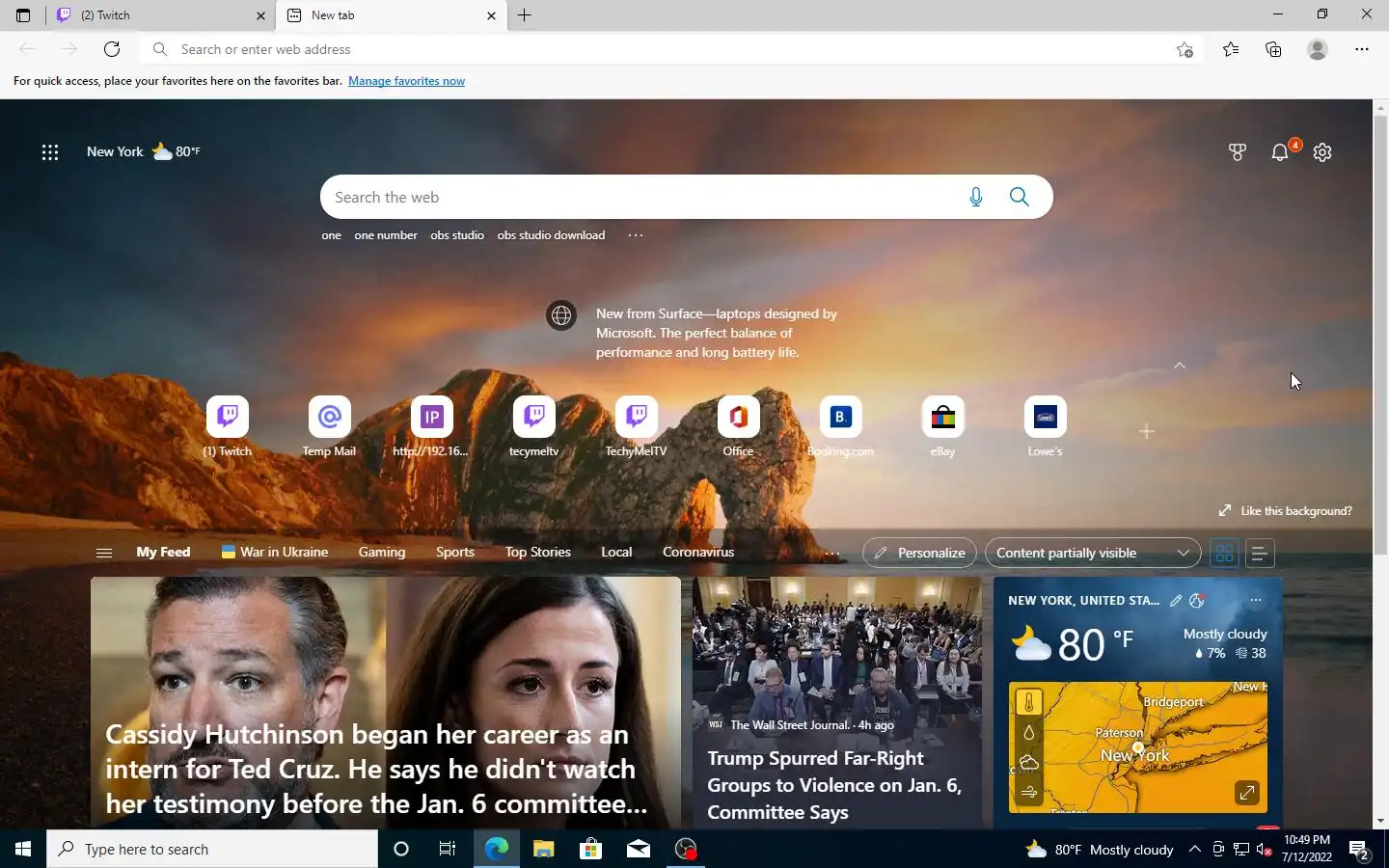
Task: Click Manage favorites now link
Action: (406, 81)
